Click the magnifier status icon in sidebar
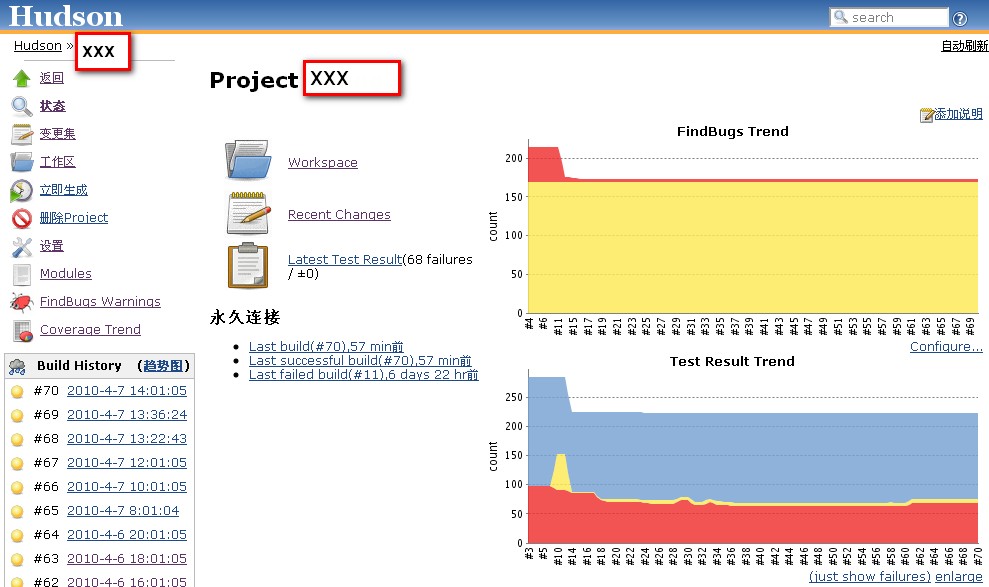989x587 pixels. [21, 106]
